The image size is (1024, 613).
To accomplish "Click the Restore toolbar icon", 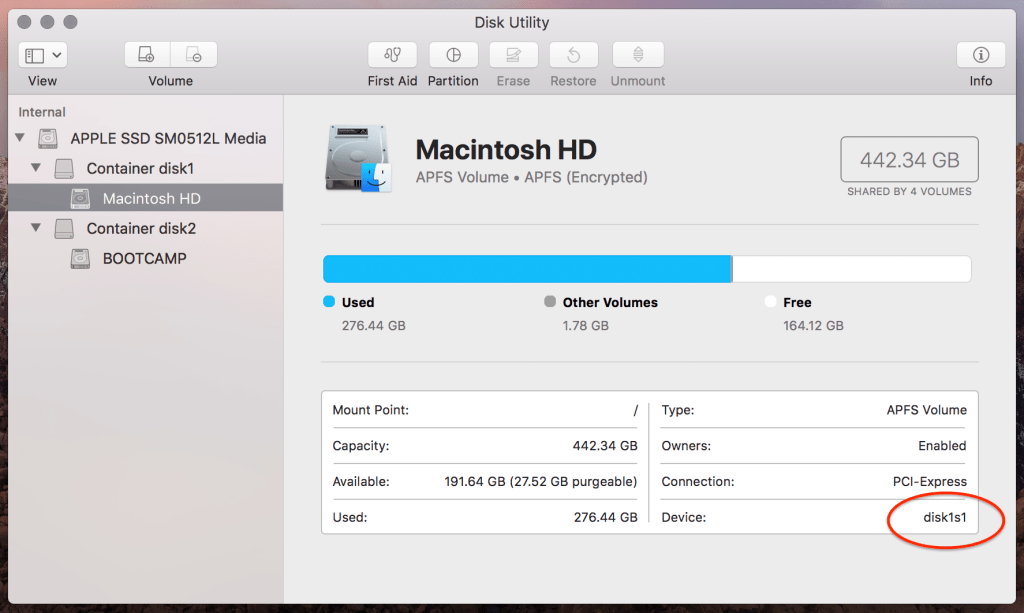I will (573, 55).
